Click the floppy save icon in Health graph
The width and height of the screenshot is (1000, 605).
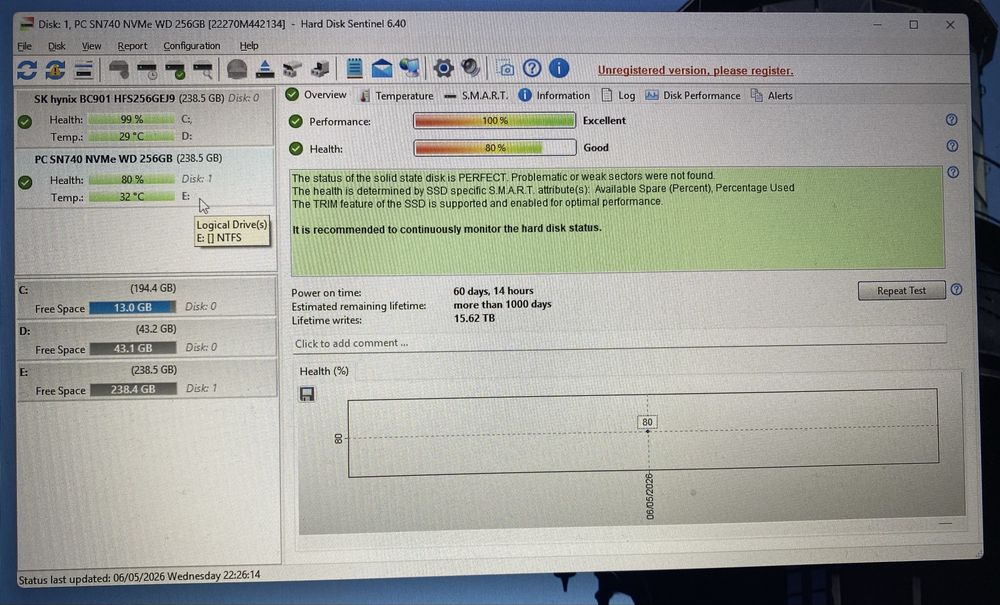pos(307,394)
